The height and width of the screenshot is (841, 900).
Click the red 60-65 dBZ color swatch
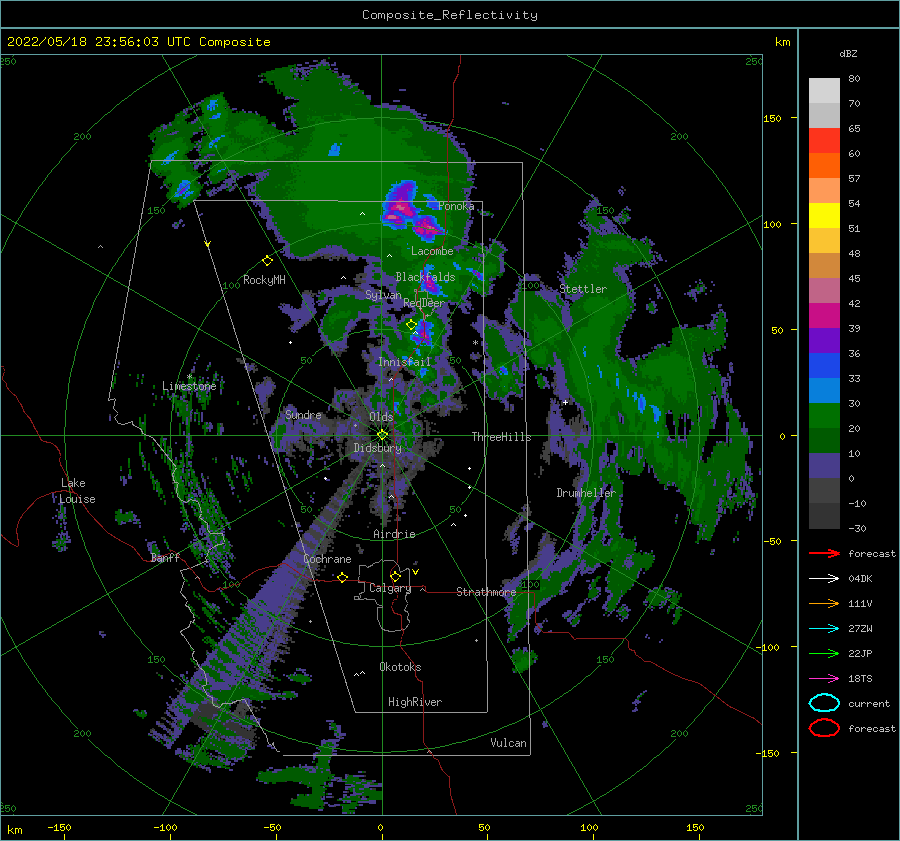[824, 141]
